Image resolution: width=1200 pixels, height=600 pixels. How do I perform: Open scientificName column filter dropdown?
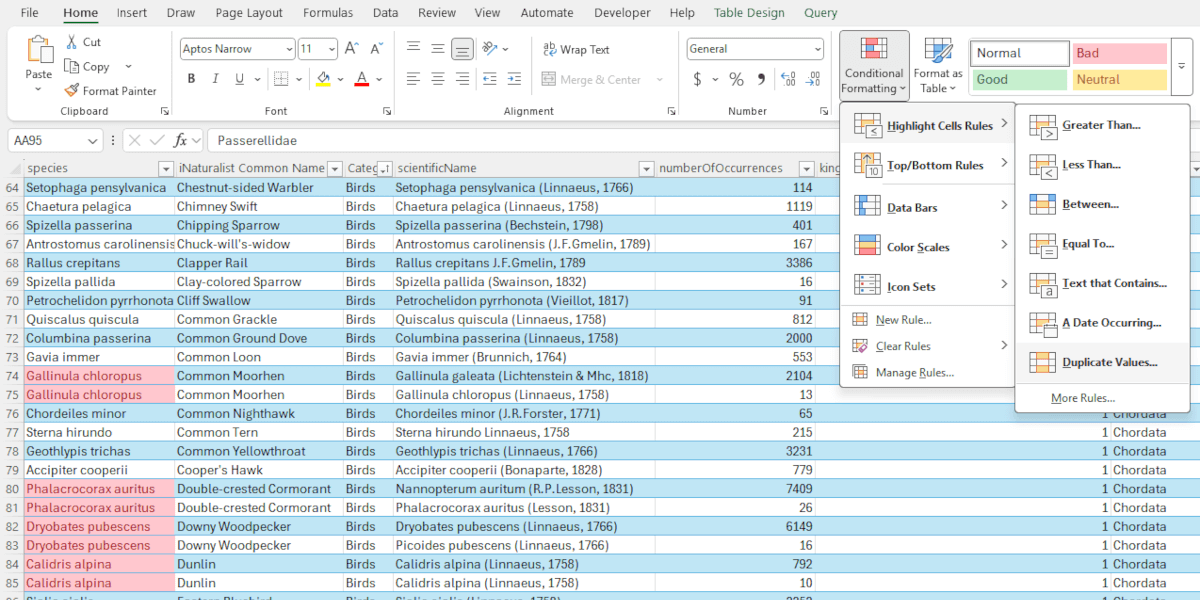pos(647,168)
